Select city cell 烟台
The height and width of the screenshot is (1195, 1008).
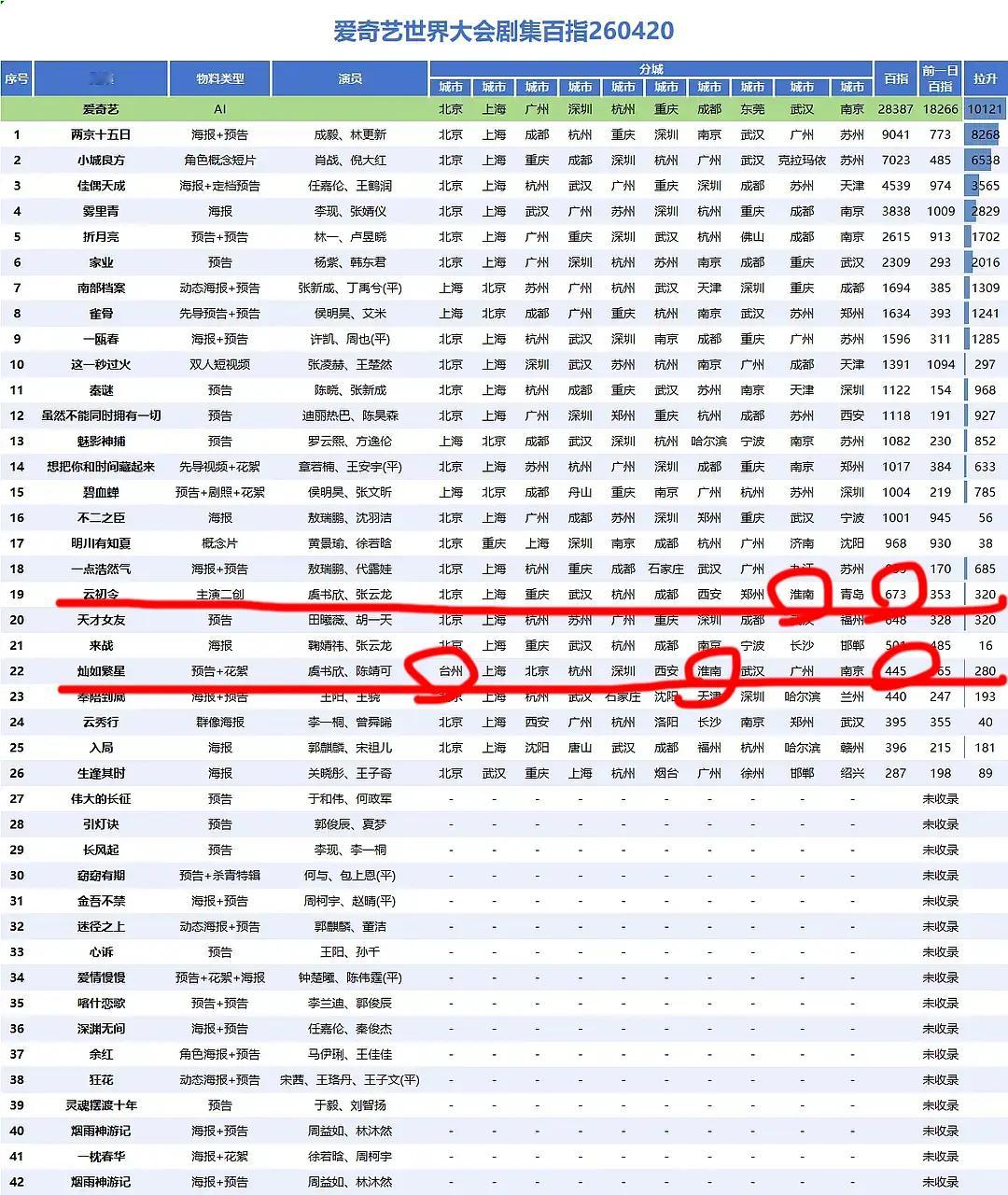[666, 773]
